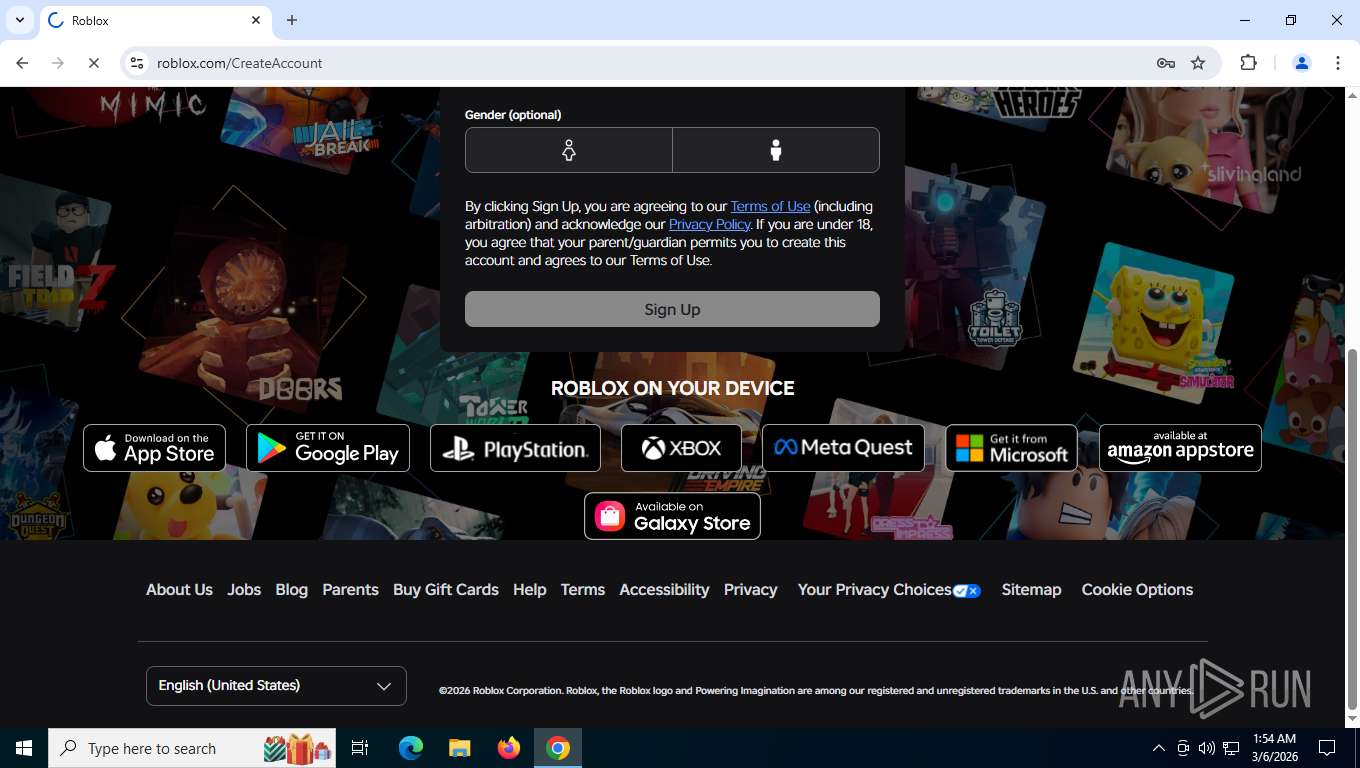
Task: View site information icon in address bar
Action: (137, 63)
